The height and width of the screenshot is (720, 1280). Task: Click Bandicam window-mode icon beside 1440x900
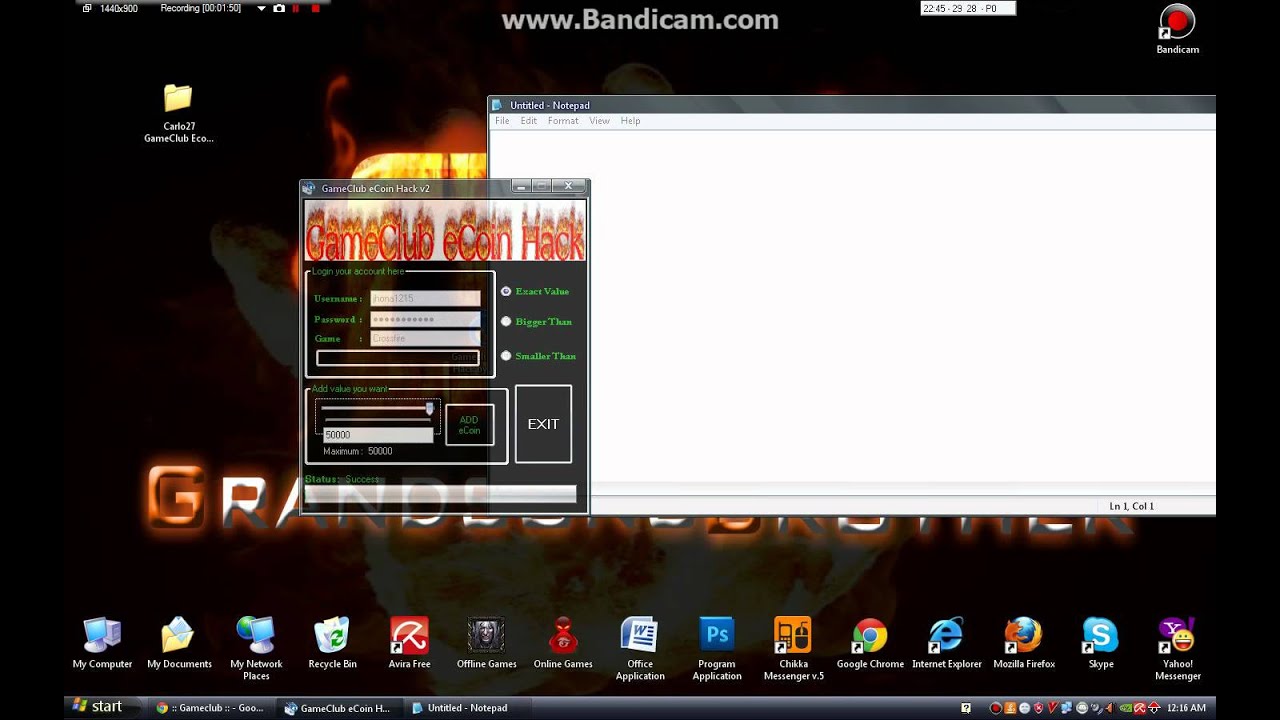[x=87, y=8]
